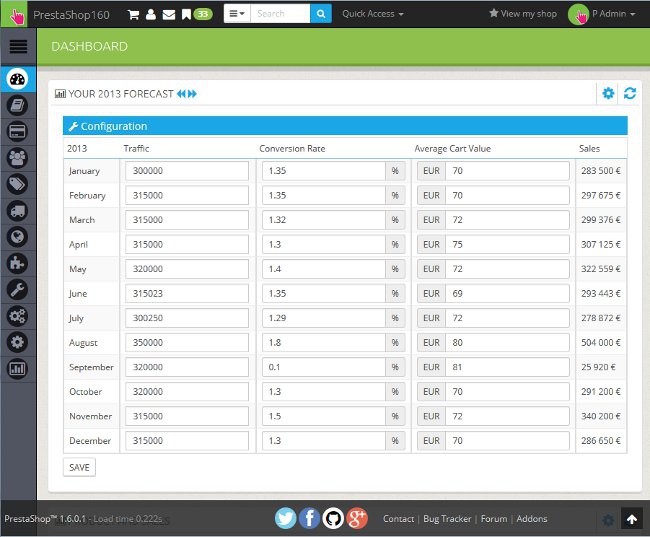Click the March average cart value field

click(x=507, y=220)
